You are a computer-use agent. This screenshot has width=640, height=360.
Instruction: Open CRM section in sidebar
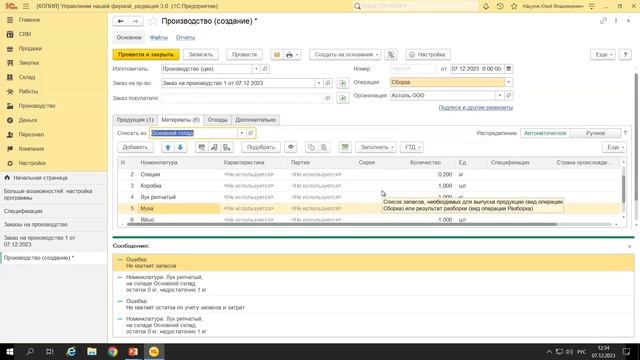(24, 34)
